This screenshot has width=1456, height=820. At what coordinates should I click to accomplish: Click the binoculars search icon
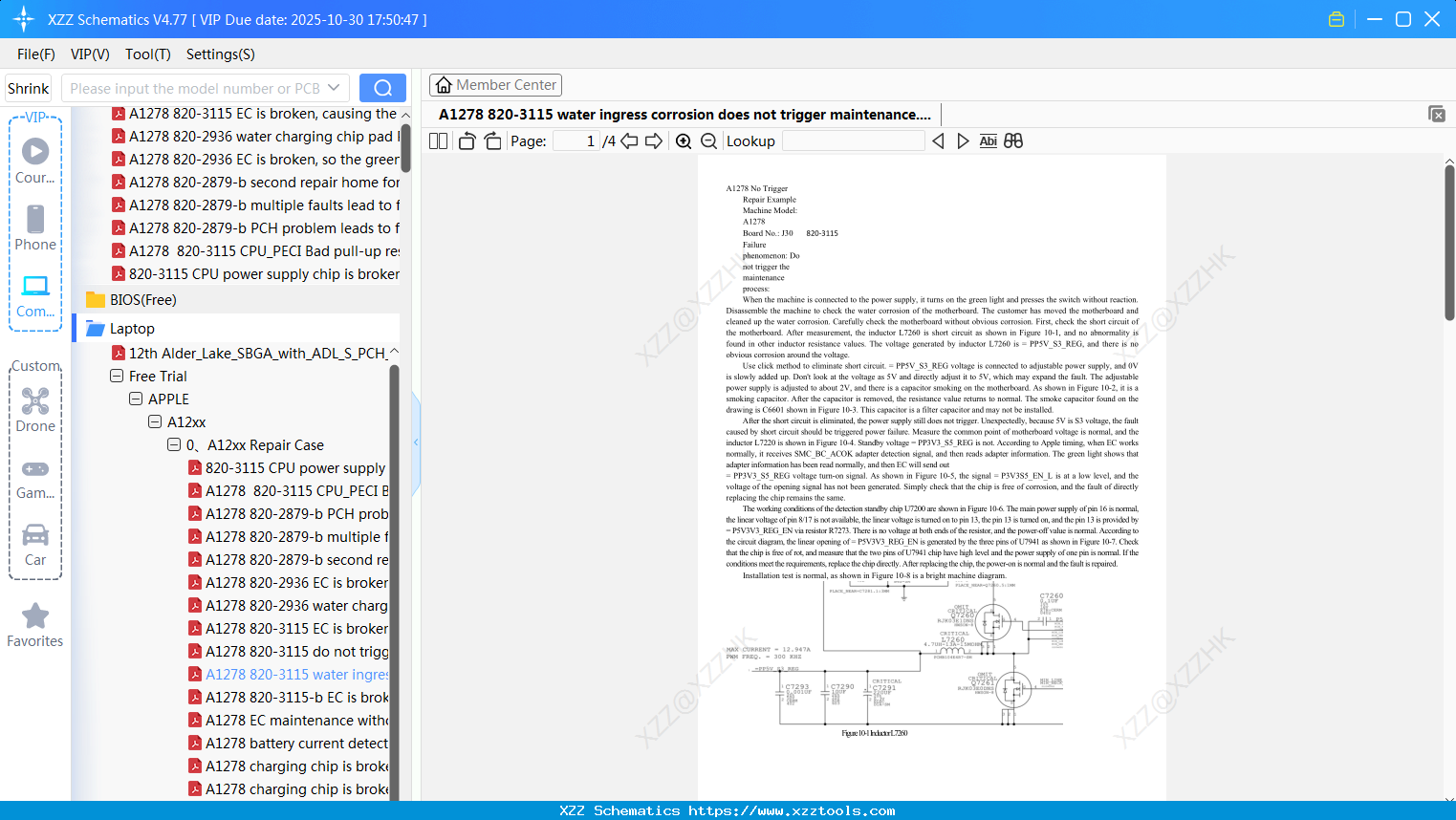(x=1013, y=141)
